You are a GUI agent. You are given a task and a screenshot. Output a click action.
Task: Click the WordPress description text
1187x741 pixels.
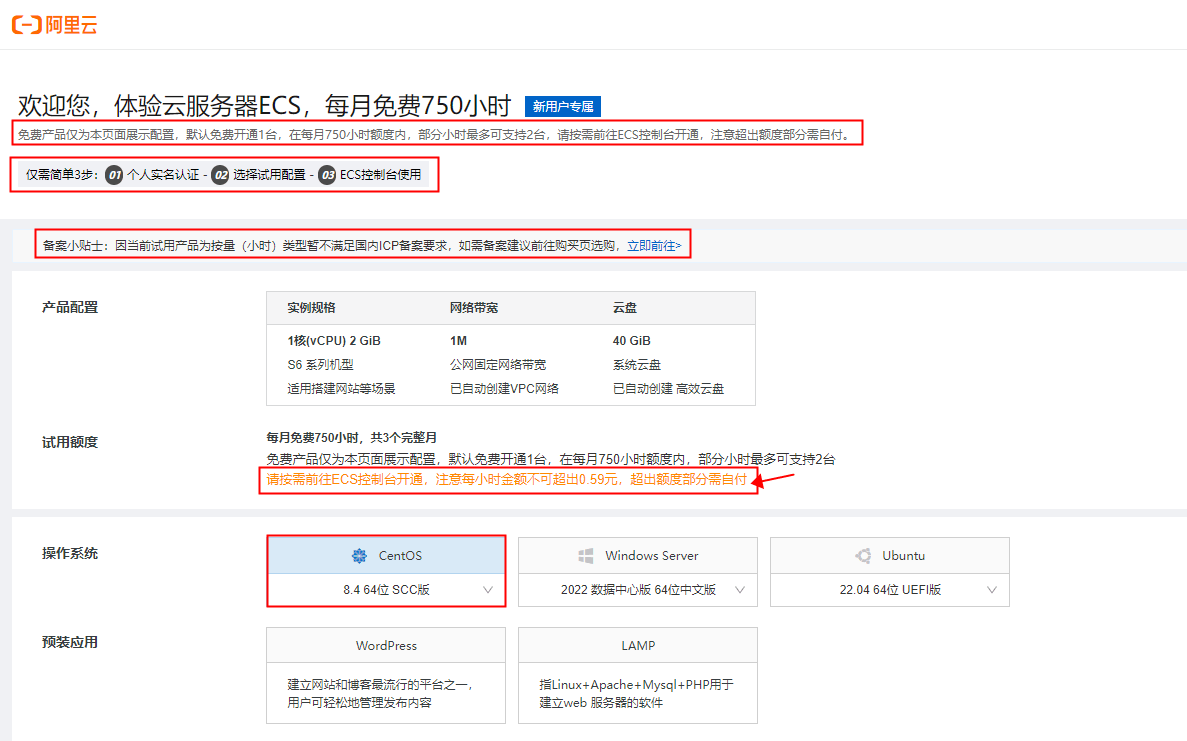(x=381, y=693)
